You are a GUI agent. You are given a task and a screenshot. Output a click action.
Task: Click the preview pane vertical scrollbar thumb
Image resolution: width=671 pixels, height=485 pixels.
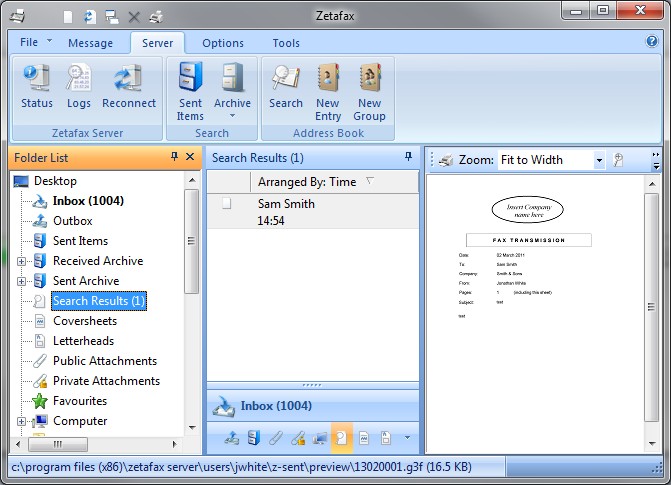651,307
